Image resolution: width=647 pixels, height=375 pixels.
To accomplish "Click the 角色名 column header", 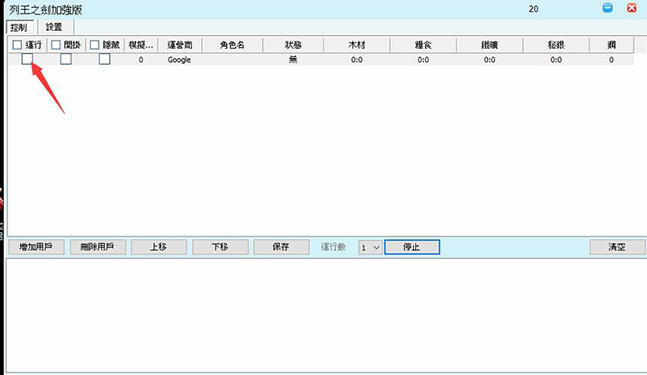I will pyautogui.click(x=232, y=45).
